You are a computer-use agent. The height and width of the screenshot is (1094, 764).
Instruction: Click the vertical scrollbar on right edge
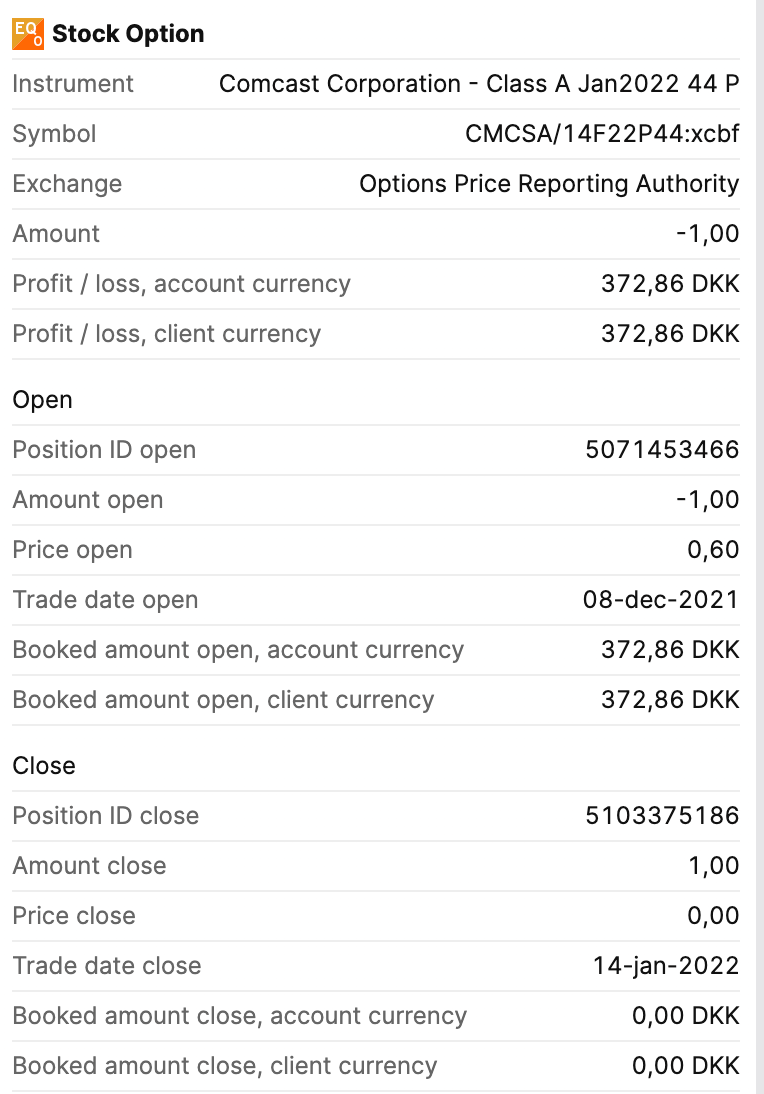(759, 500)
